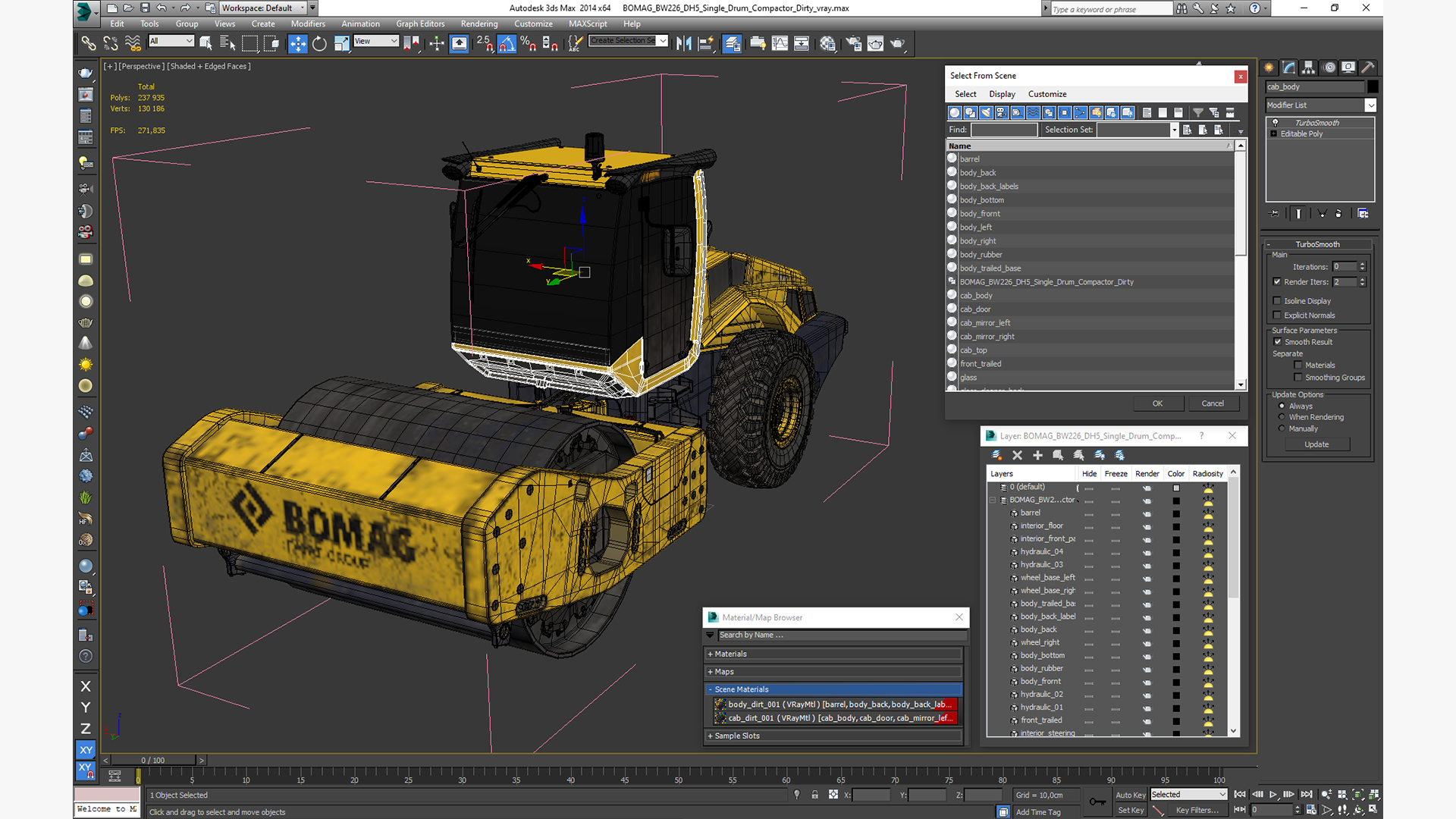Click Bind to Space Warp icon
The image size is (1456, 819).
[133, 43]
